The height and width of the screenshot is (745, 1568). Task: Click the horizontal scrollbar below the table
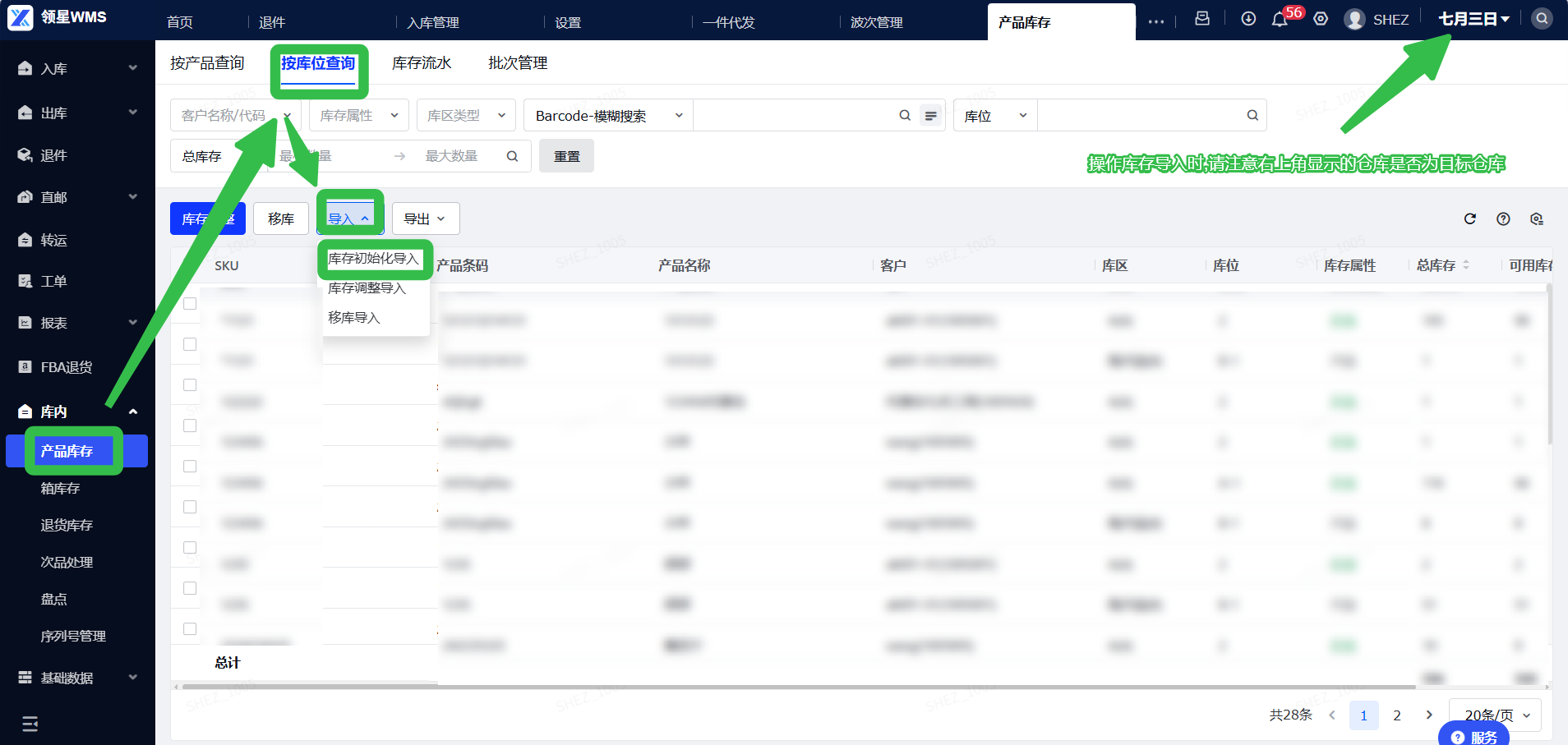tap(799, 687)
